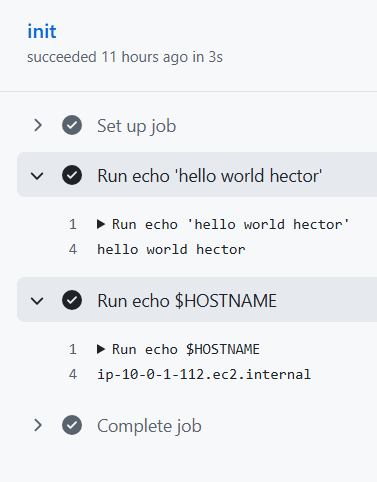Screen dimensions: 377x482
Task: Select the Run echo 'hello world hector' step header
Action: (197, 174)
